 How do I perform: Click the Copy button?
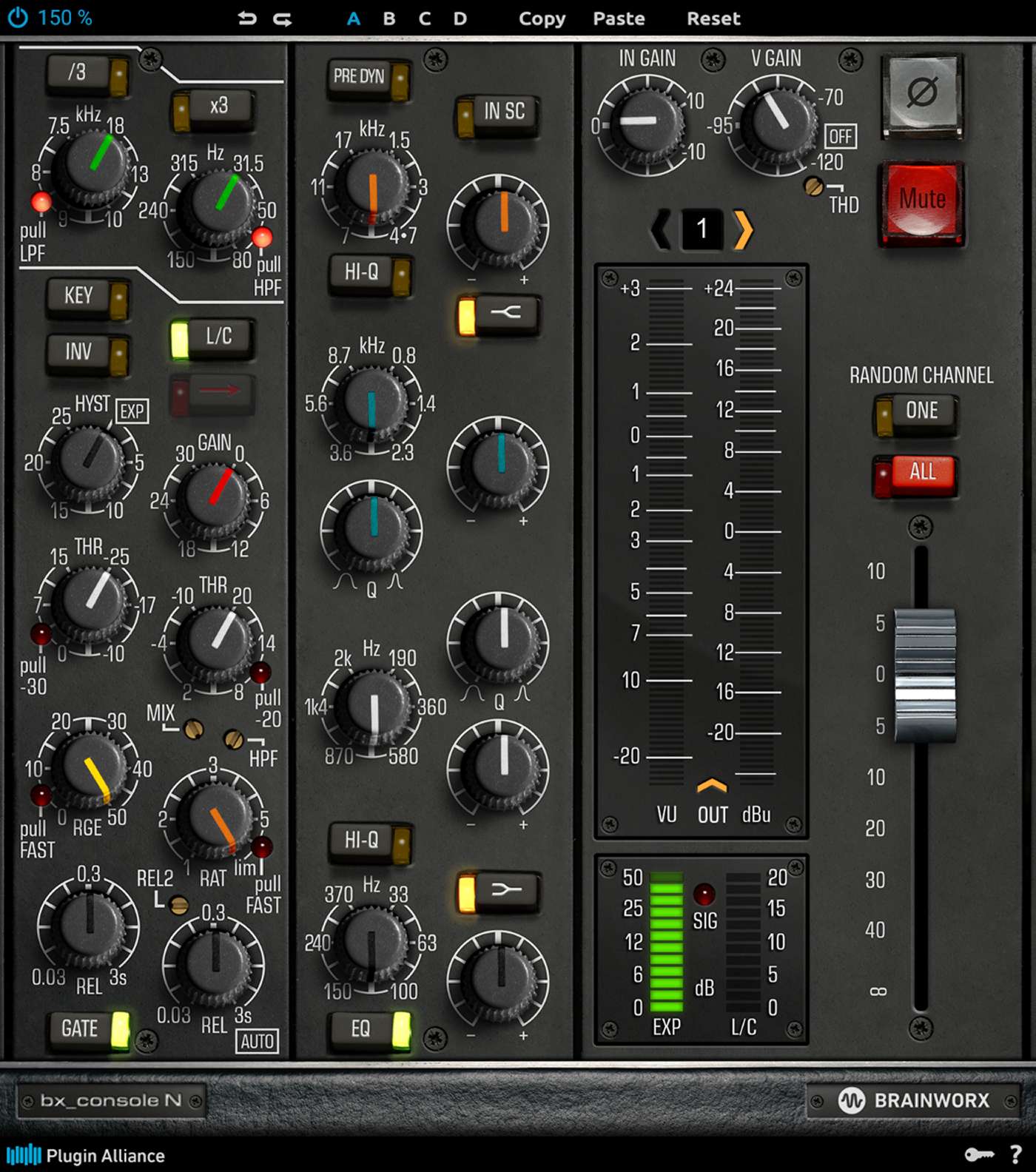point(542,18)
